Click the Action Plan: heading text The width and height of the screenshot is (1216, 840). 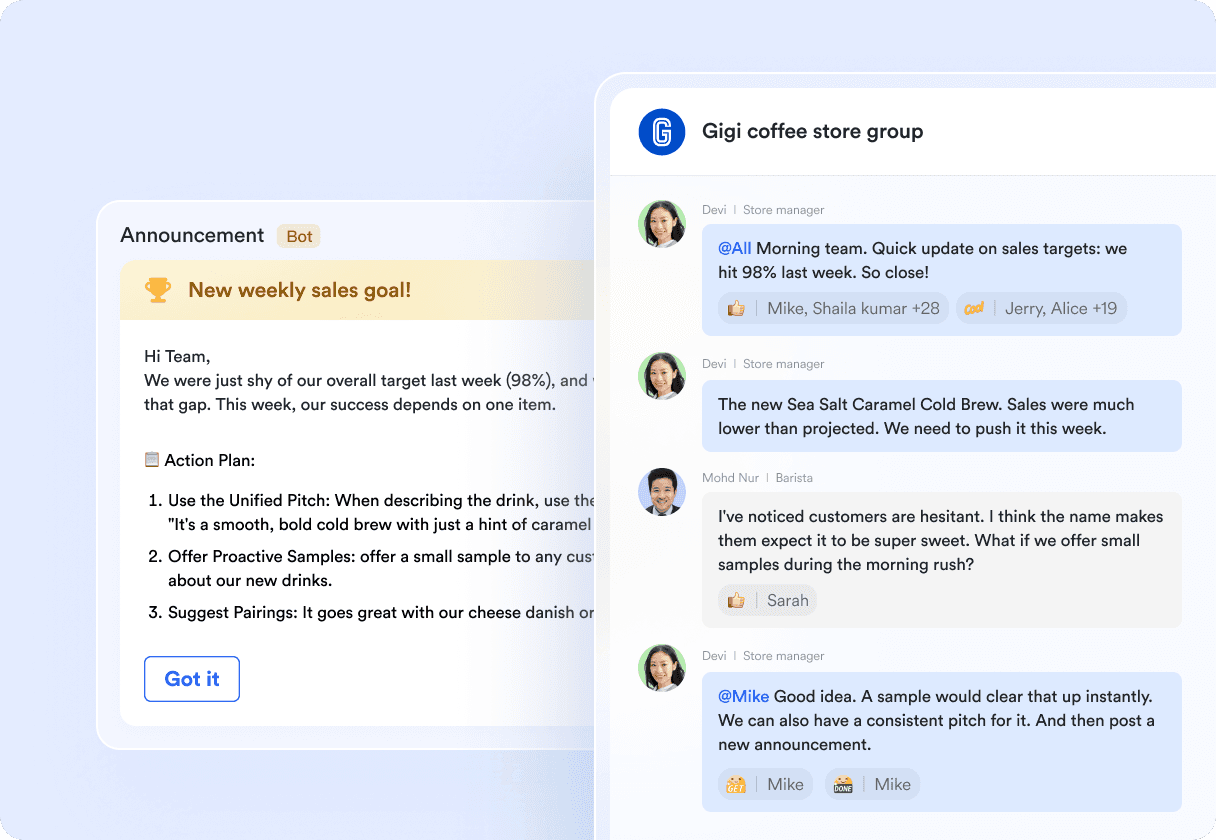tap(210, 460)
